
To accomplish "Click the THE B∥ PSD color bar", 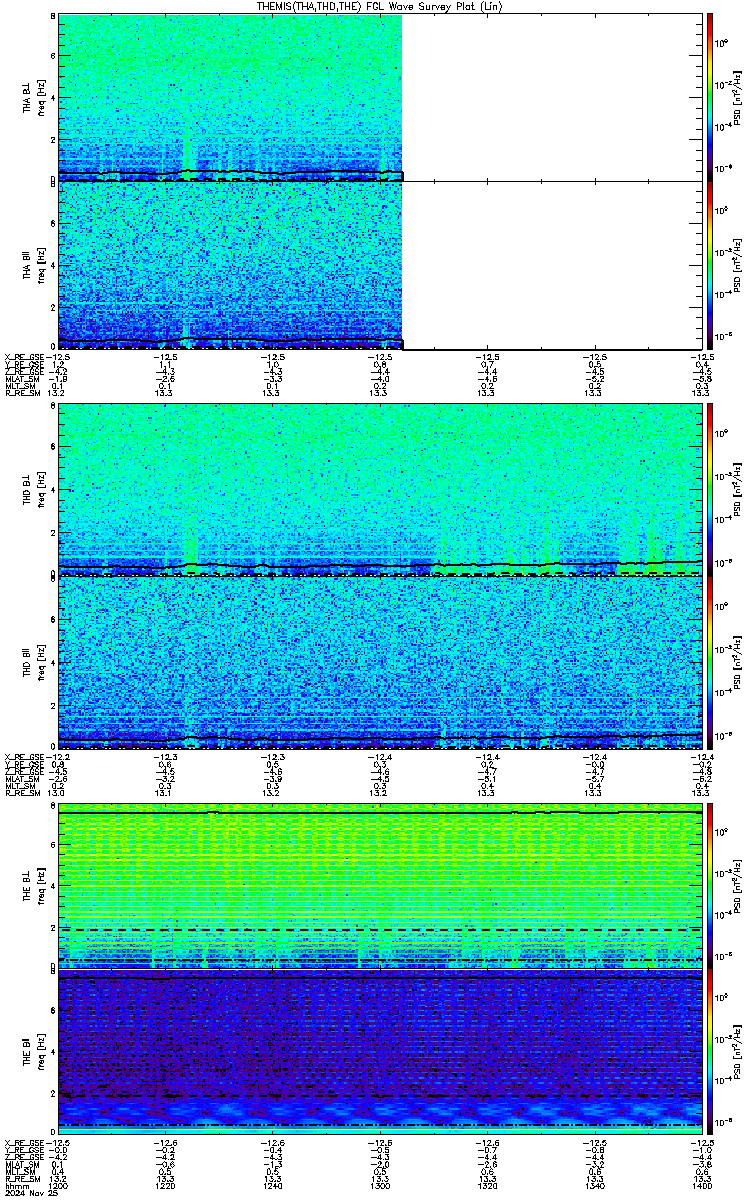I will pos(710,1053).
